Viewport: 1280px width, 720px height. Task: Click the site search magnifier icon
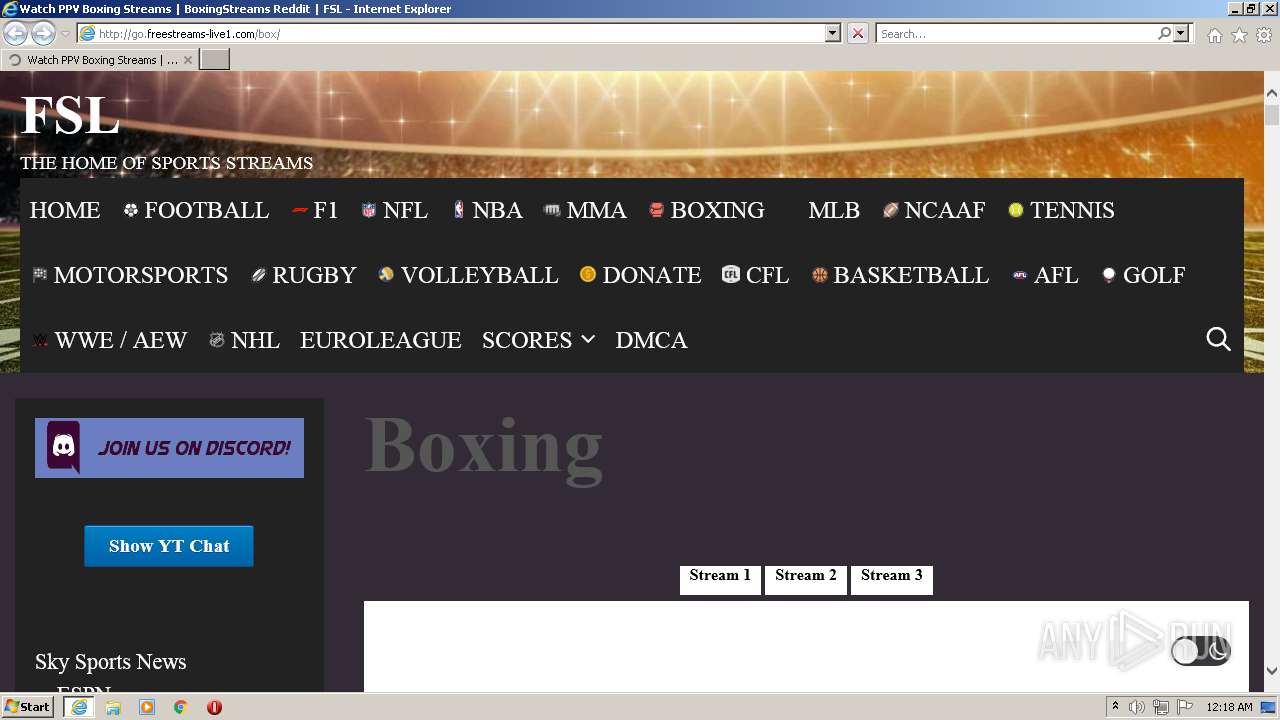(1218, 339)
